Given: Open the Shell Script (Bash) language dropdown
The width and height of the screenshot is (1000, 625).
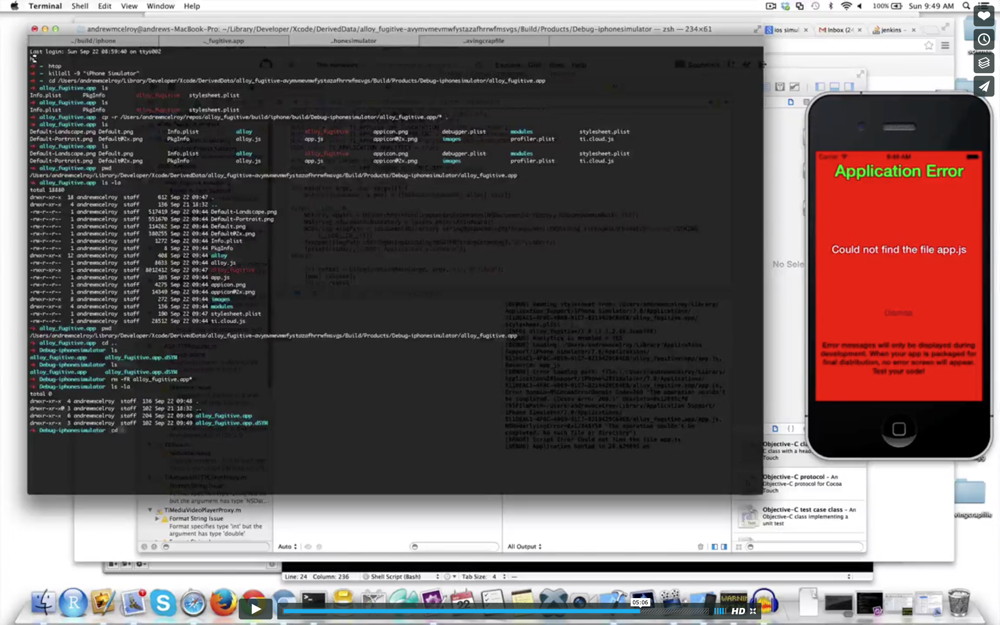Looking at the screenshot, I should coord(401,577).
